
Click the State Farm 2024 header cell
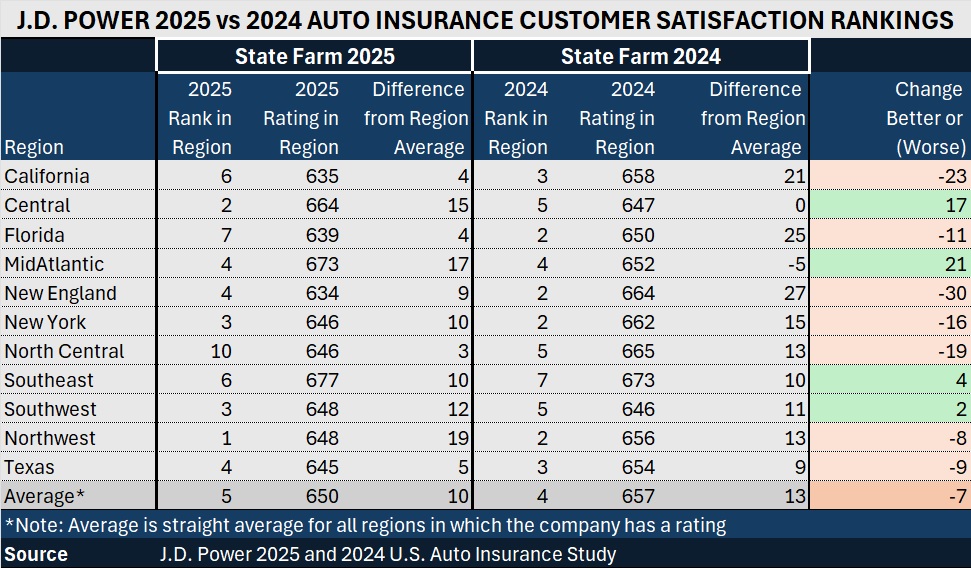640,56
